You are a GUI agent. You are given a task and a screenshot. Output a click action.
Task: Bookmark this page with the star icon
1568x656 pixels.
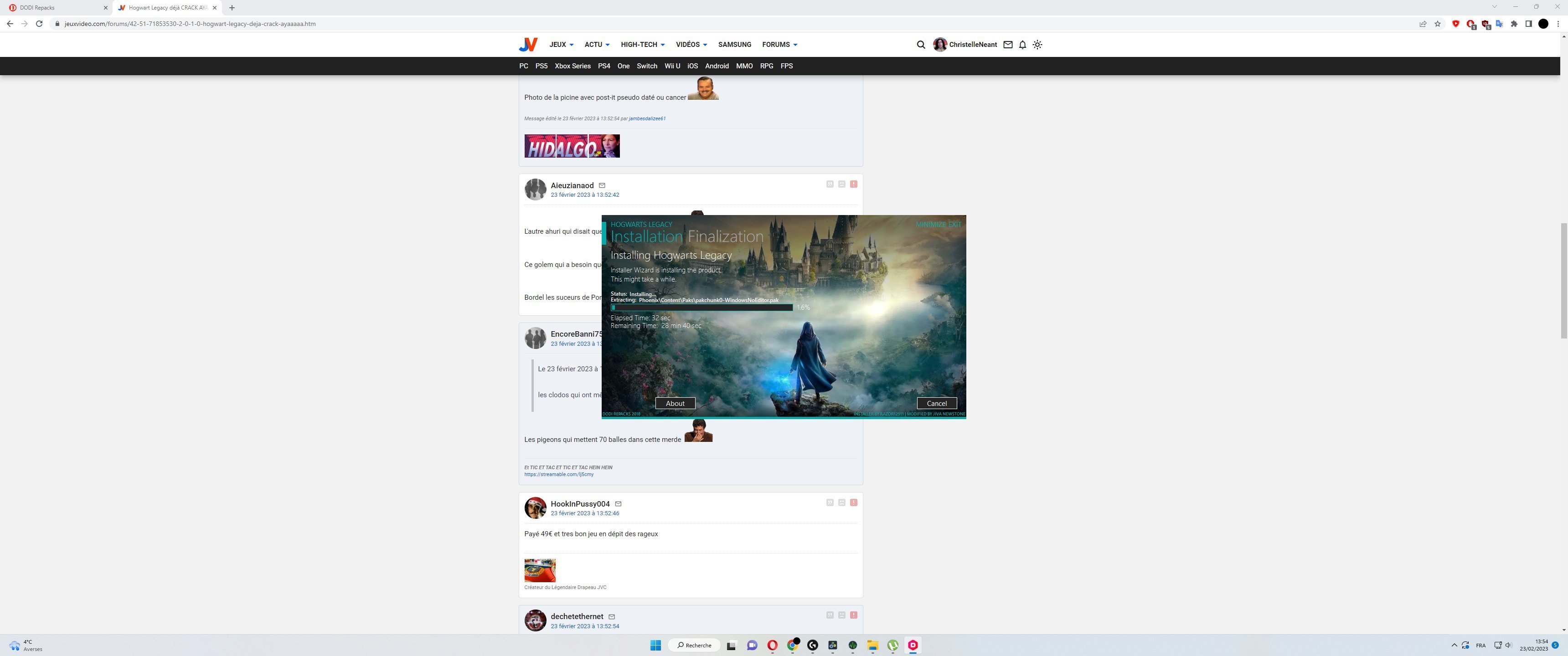(x=1438, y=24)
